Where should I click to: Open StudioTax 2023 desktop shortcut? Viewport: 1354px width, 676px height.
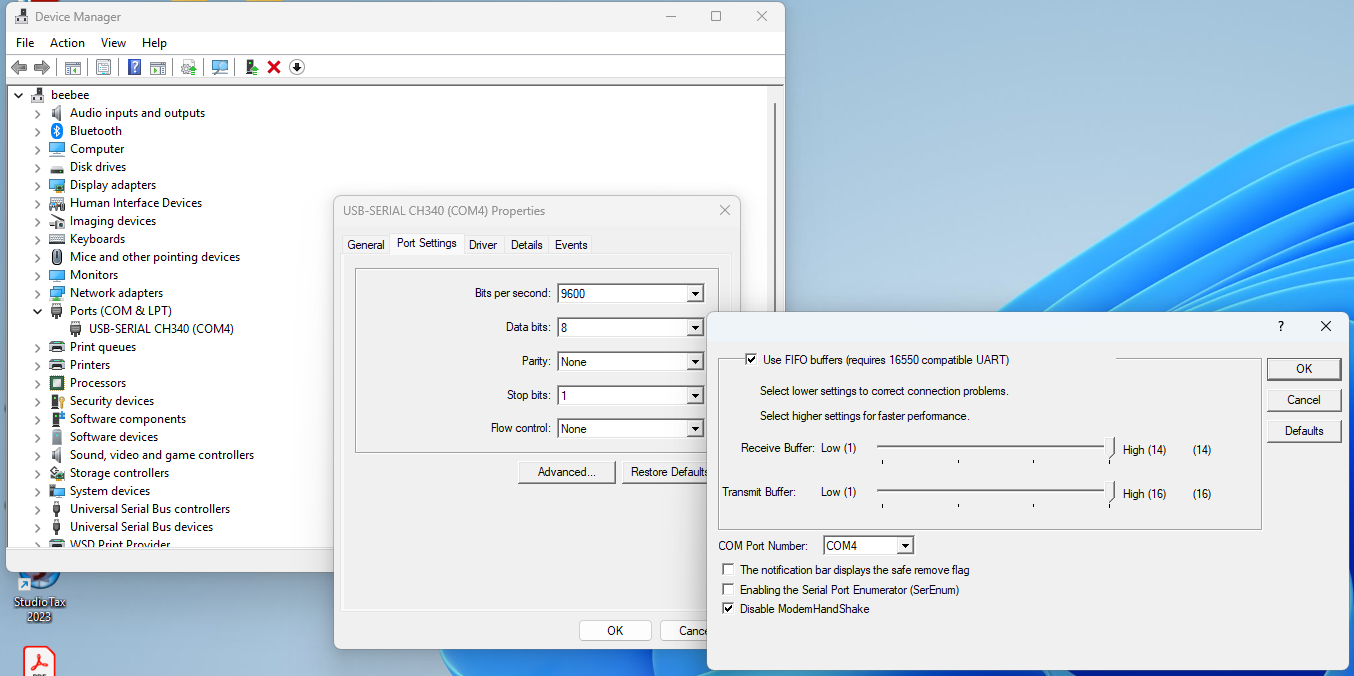39,590
